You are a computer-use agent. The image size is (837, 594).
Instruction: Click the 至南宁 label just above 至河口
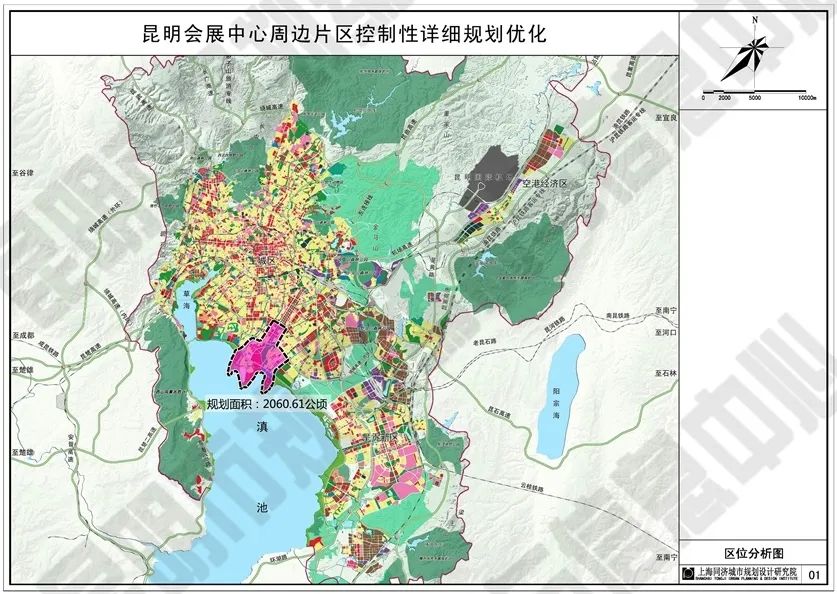pos(667,311)
